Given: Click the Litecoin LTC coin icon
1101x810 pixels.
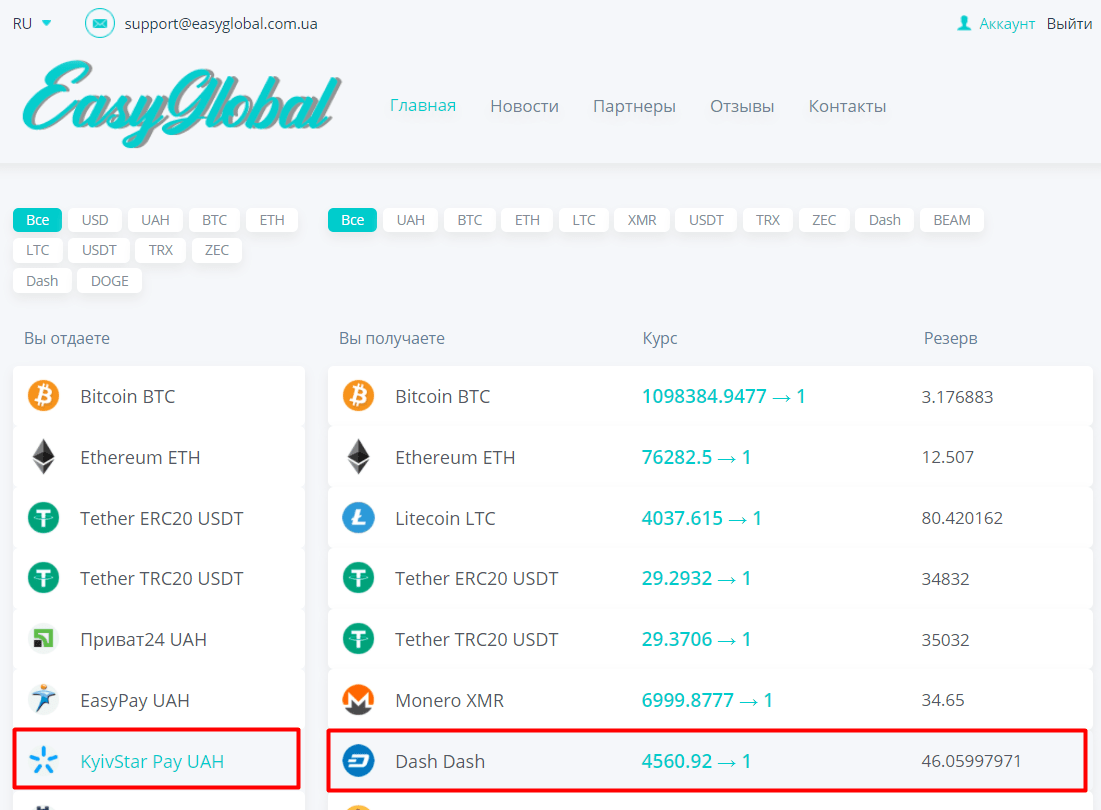Looking at the screenshot, I should click(358, 518).
